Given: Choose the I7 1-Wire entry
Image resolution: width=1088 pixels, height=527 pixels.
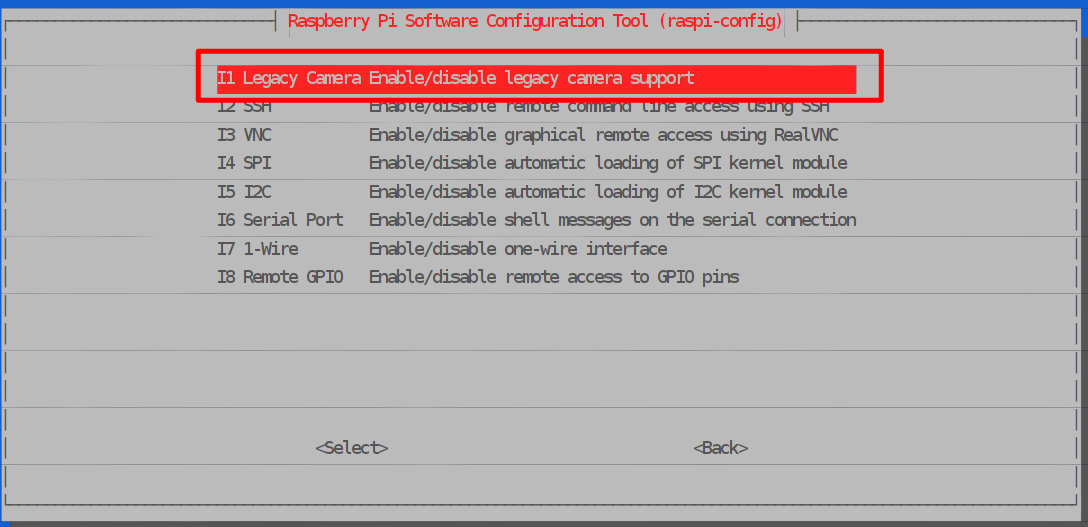Looking at the screenshot, I should point(258,249).
